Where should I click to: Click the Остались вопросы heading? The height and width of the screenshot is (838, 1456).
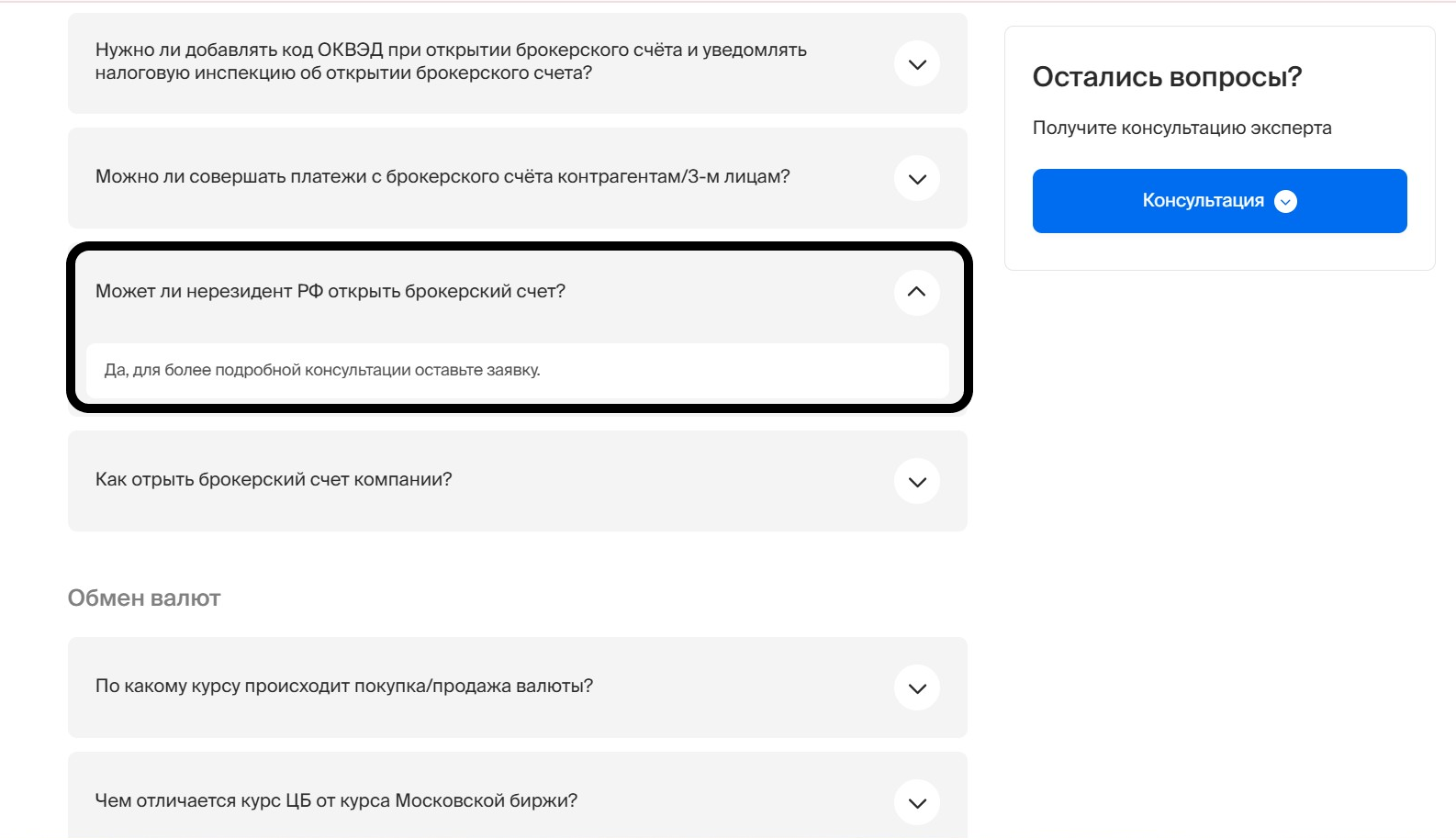coord(1167,77)
